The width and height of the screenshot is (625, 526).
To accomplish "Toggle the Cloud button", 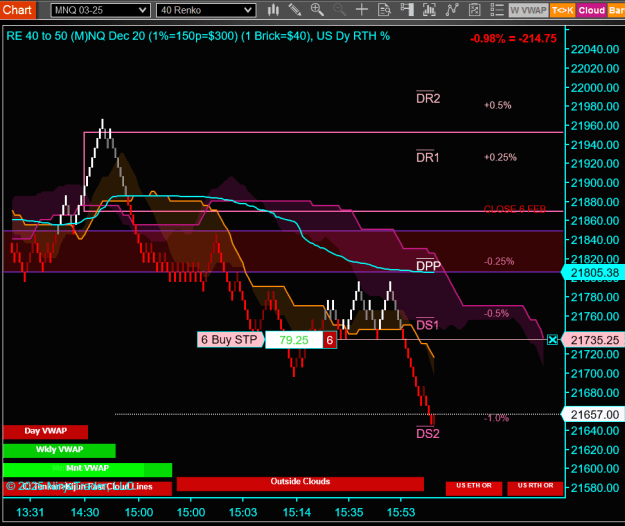I will tap(592, 10).
